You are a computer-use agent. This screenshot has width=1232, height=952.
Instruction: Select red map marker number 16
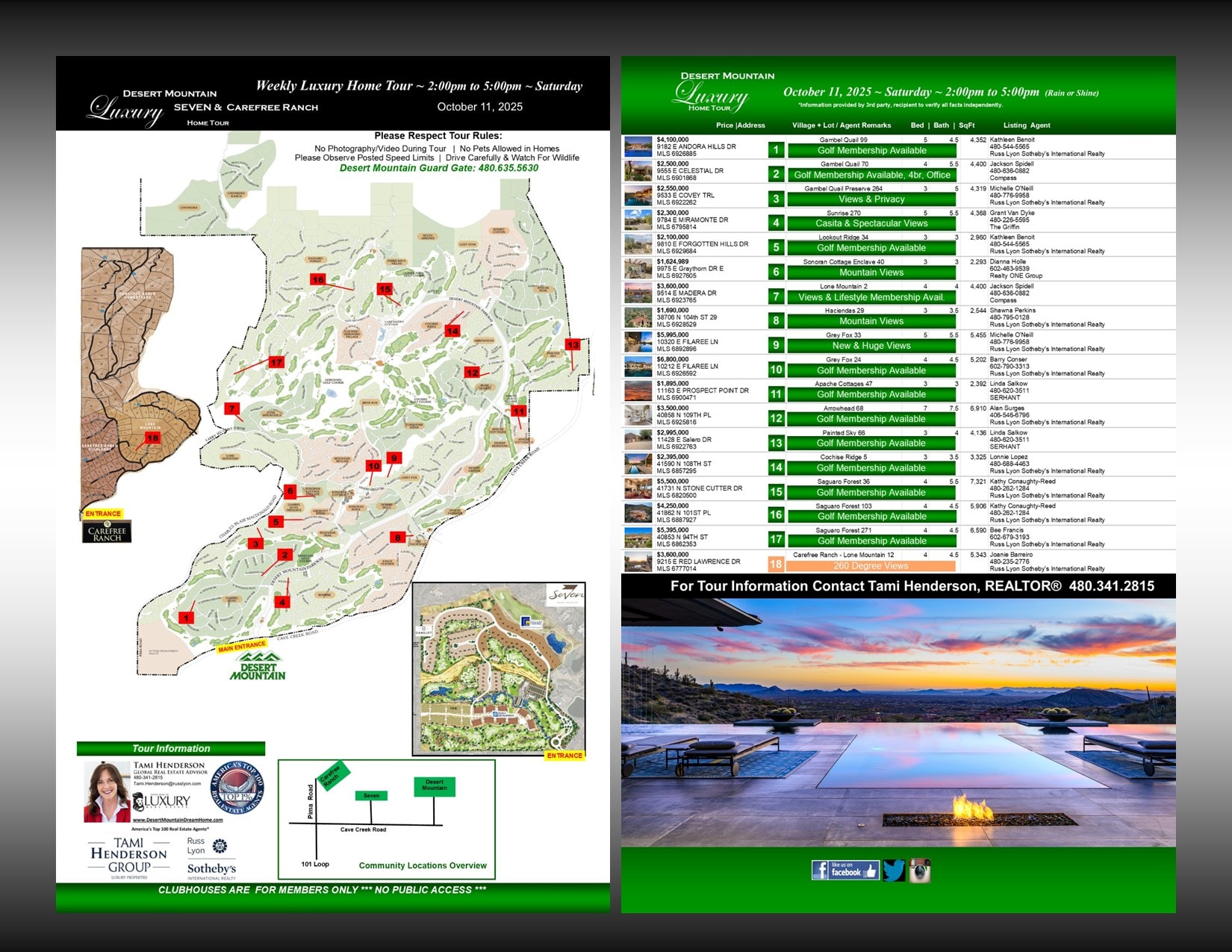point(318,279)
